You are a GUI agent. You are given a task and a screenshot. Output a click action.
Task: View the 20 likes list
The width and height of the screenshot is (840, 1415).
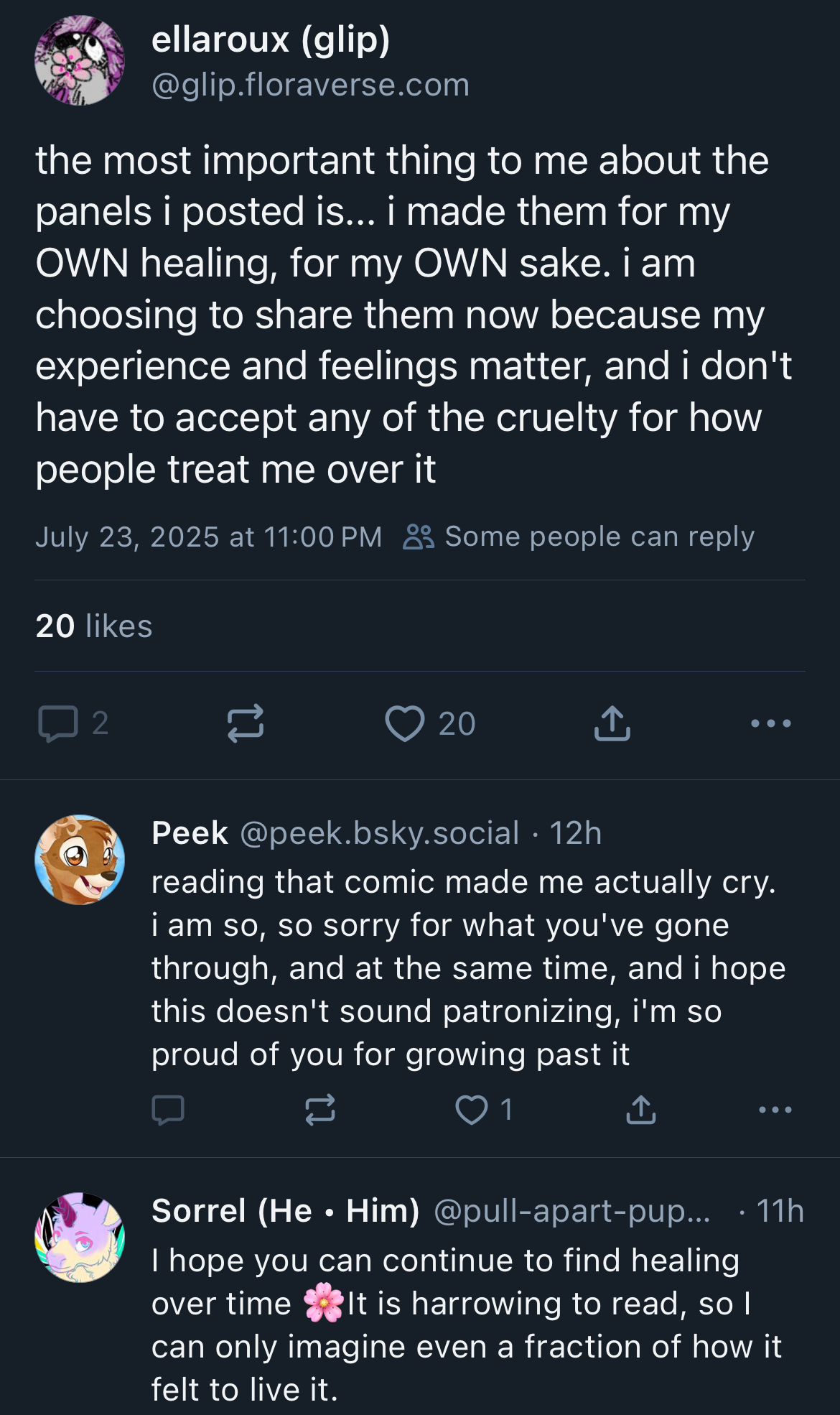94,626
